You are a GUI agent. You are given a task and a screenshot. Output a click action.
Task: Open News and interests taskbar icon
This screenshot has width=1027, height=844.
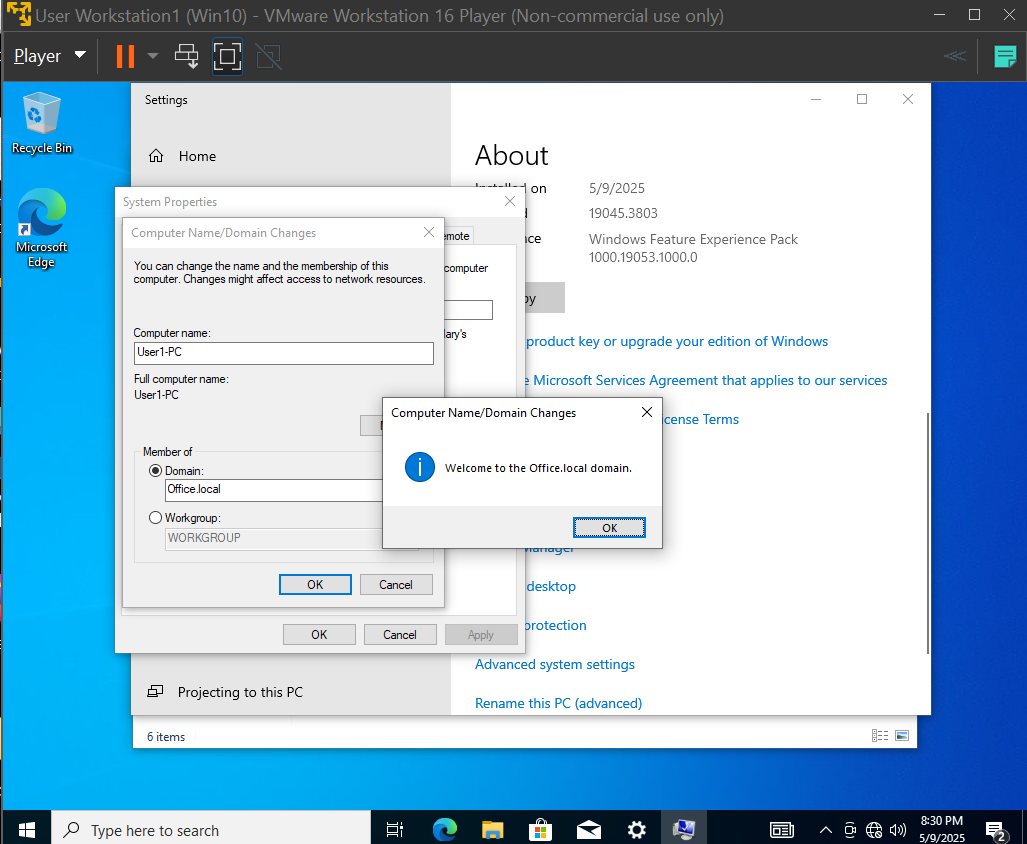coord(781,830)
